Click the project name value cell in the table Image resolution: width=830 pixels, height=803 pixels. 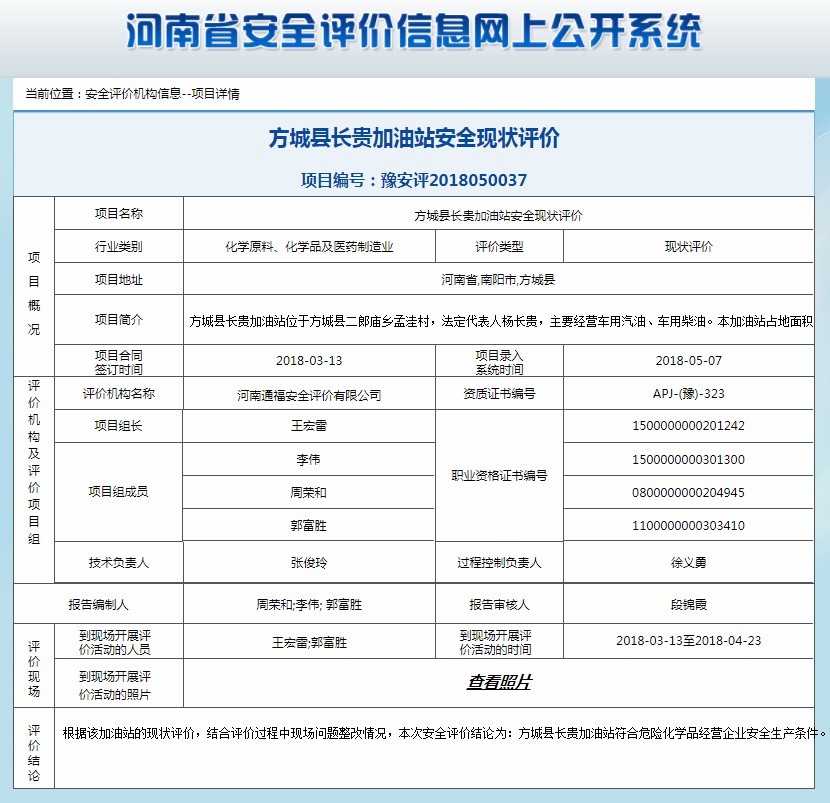click(x=498, y=213)
